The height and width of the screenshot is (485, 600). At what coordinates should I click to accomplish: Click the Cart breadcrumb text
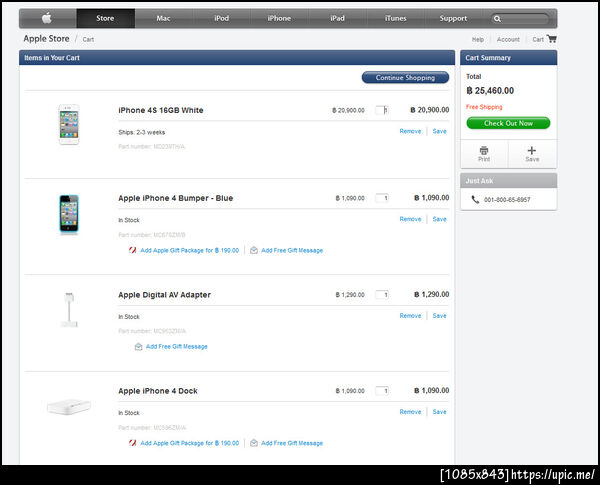(x=88, y=39)
